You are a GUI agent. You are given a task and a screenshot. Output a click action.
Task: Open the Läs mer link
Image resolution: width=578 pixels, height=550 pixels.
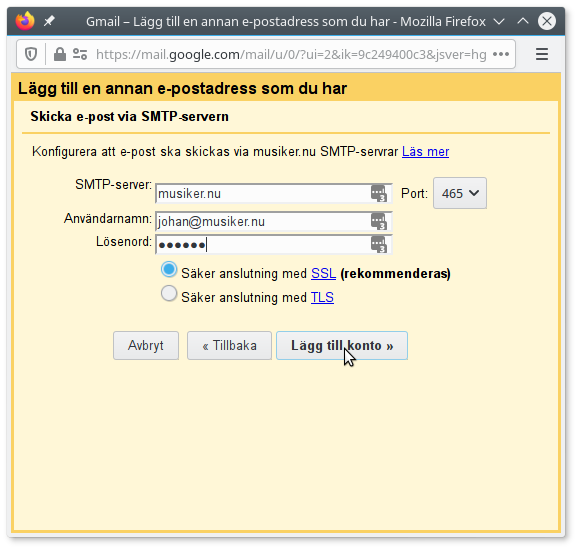pos(425,152)
